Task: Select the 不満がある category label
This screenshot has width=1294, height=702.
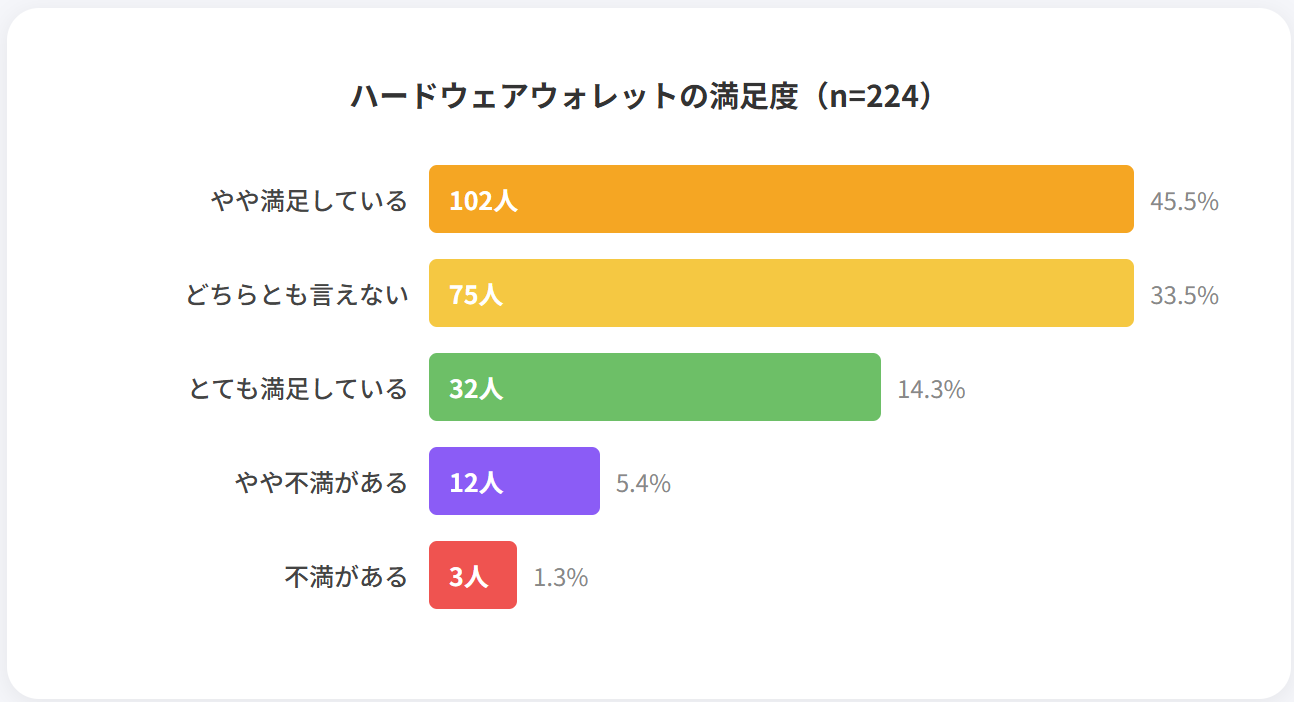Action: pos(346,577)
